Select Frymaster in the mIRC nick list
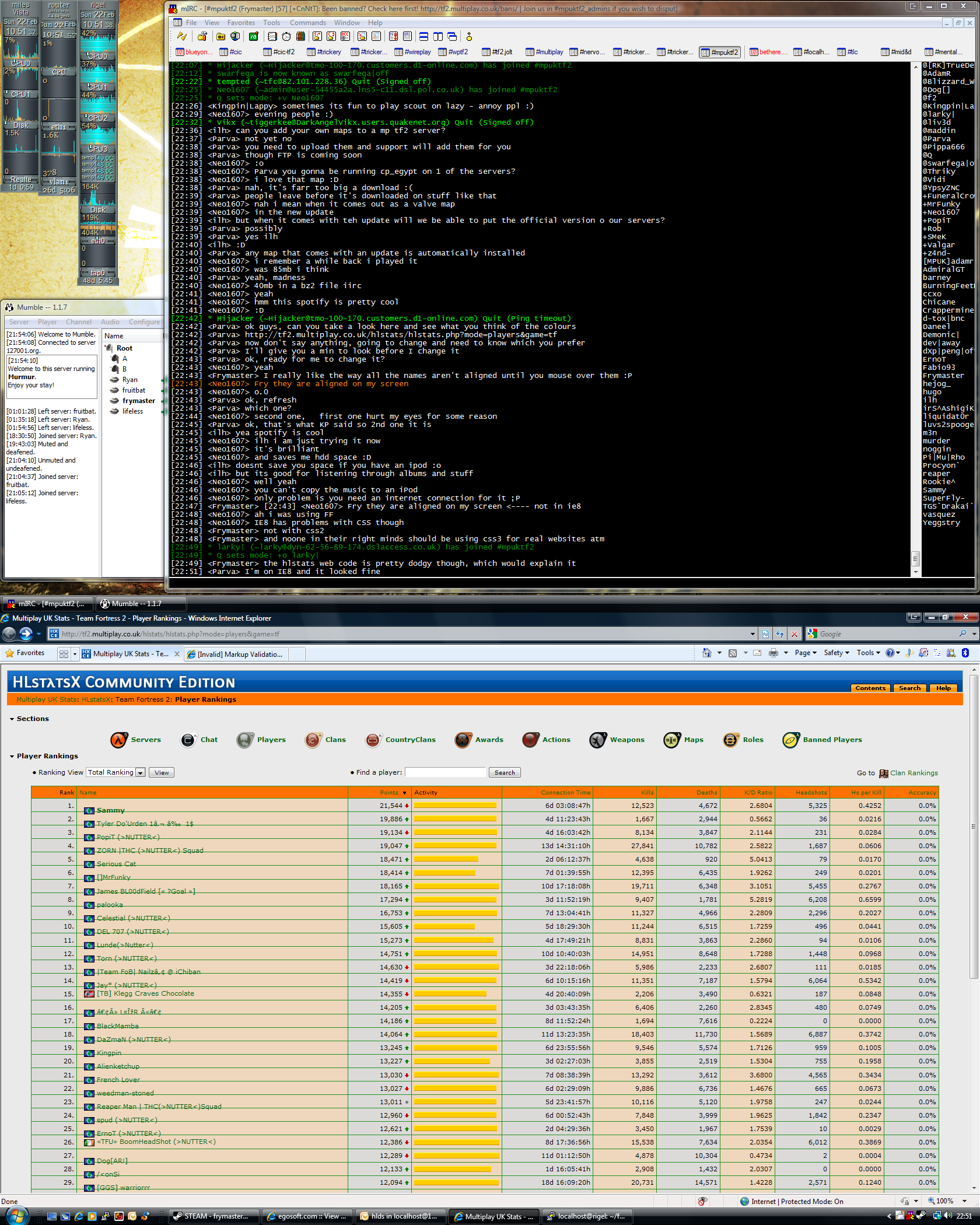The width and height of the screenshot is (980, 1225). tap(943, 376)
